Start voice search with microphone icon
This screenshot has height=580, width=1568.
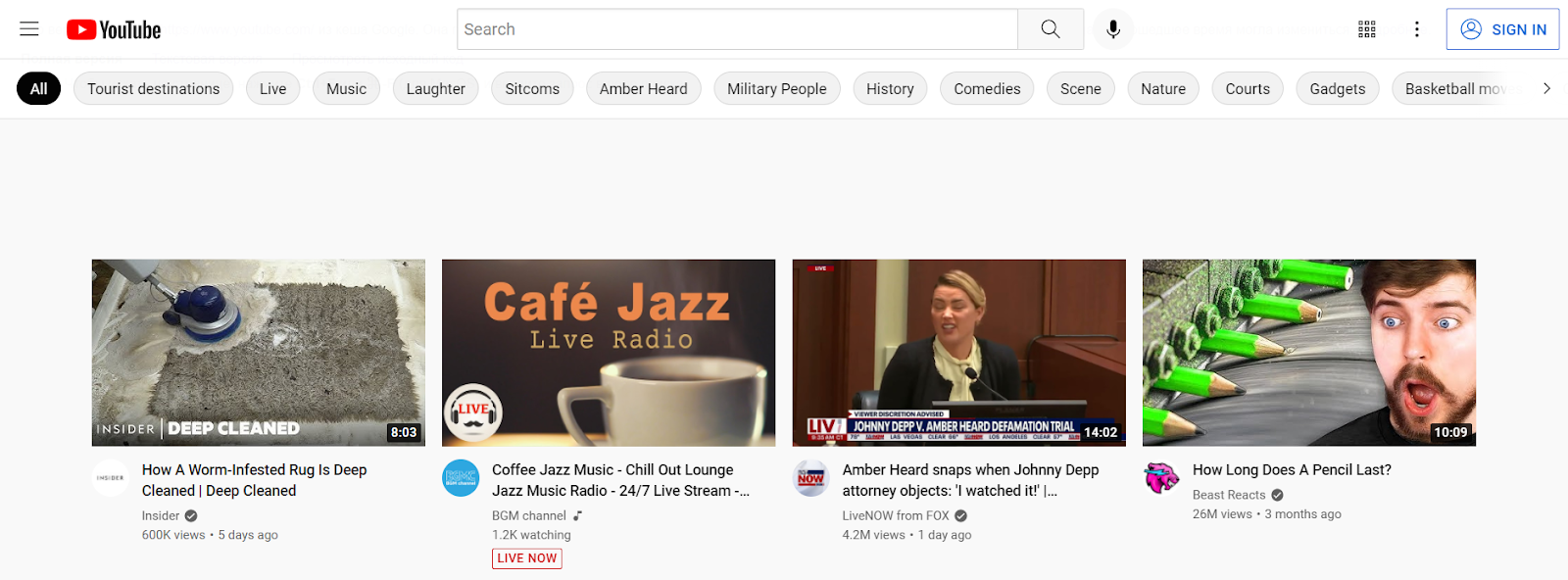coord(1113,29)
